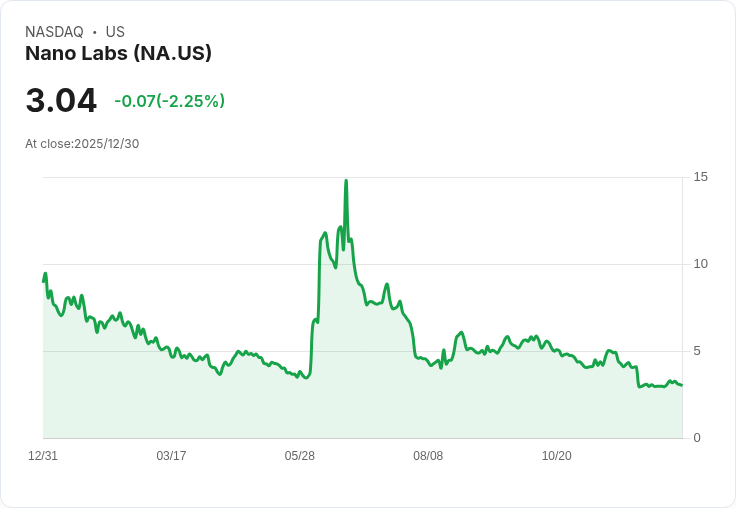Click the current price 3.04

click(61, 101)
